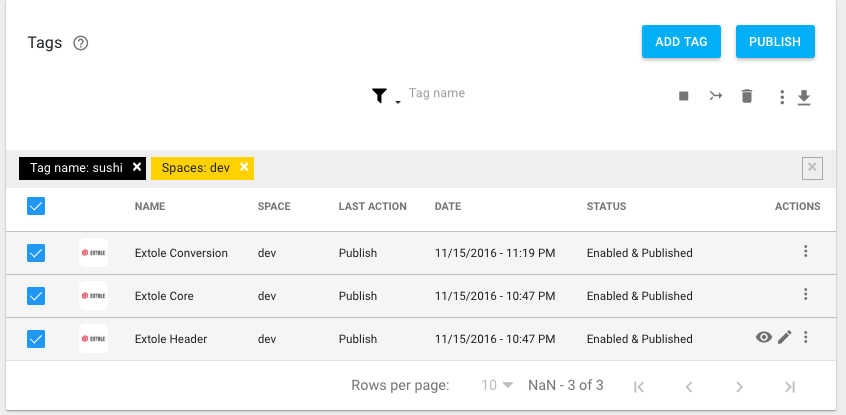Screen dimensions: 846x415
Task: Click the 'Extole Header' tag name
Action: pos(171,339)
